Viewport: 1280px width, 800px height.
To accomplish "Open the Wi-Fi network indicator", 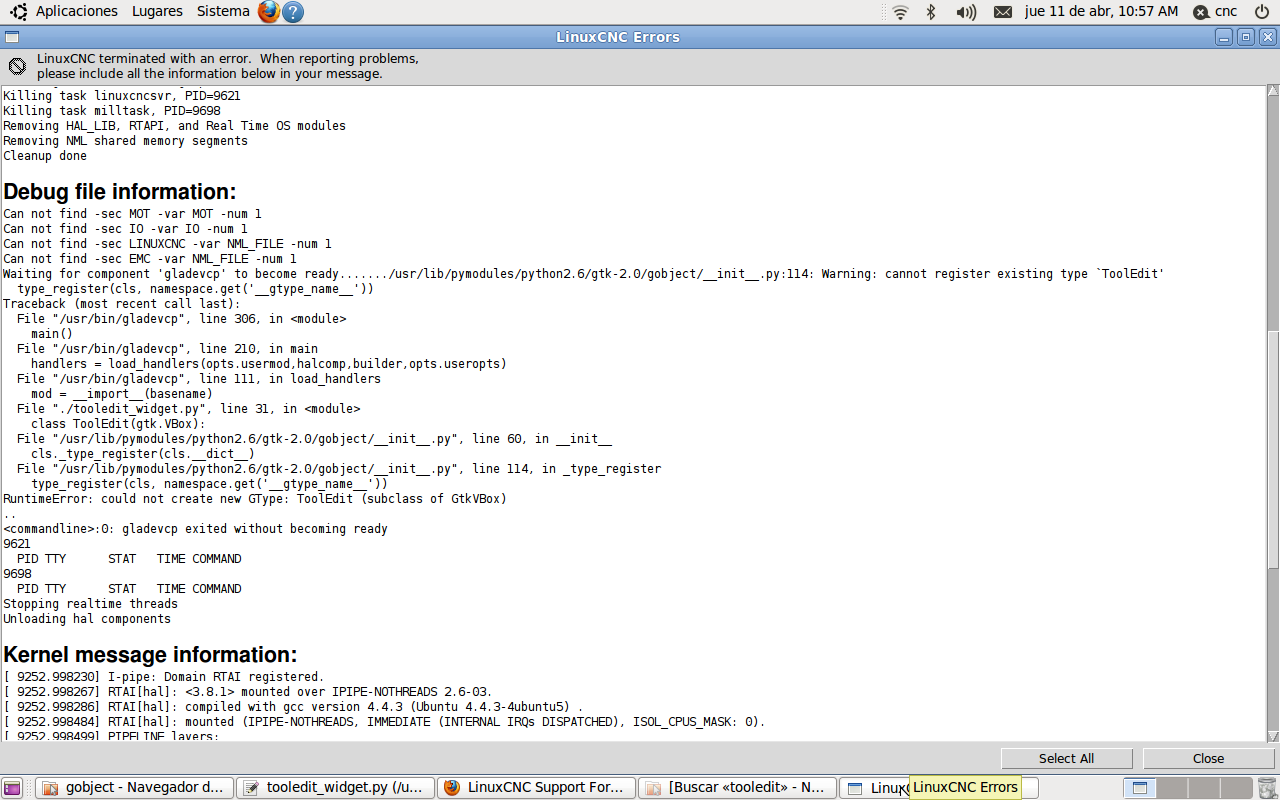I will [900, 12].
